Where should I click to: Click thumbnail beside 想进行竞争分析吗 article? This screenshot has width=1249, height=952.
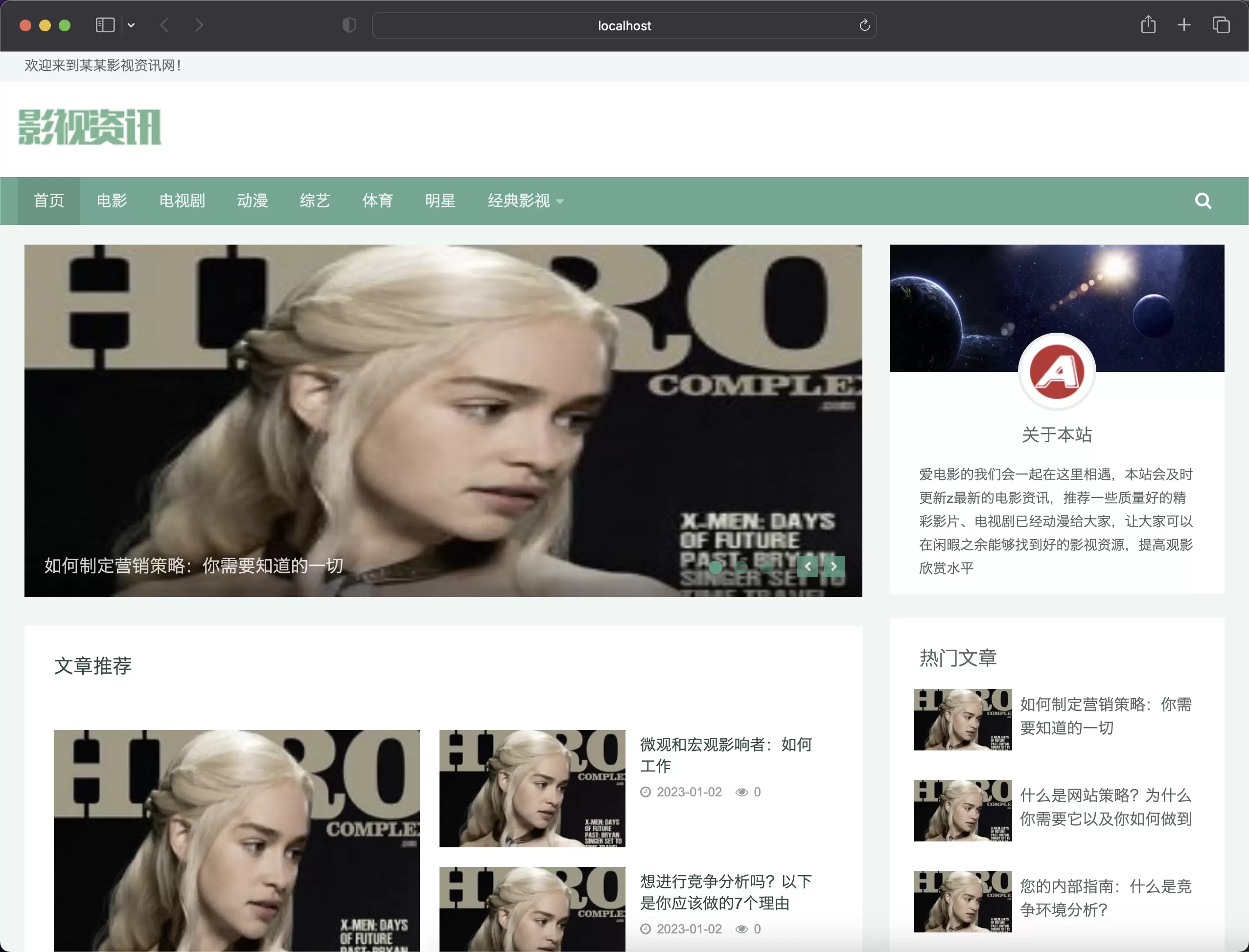click(532, 909)
